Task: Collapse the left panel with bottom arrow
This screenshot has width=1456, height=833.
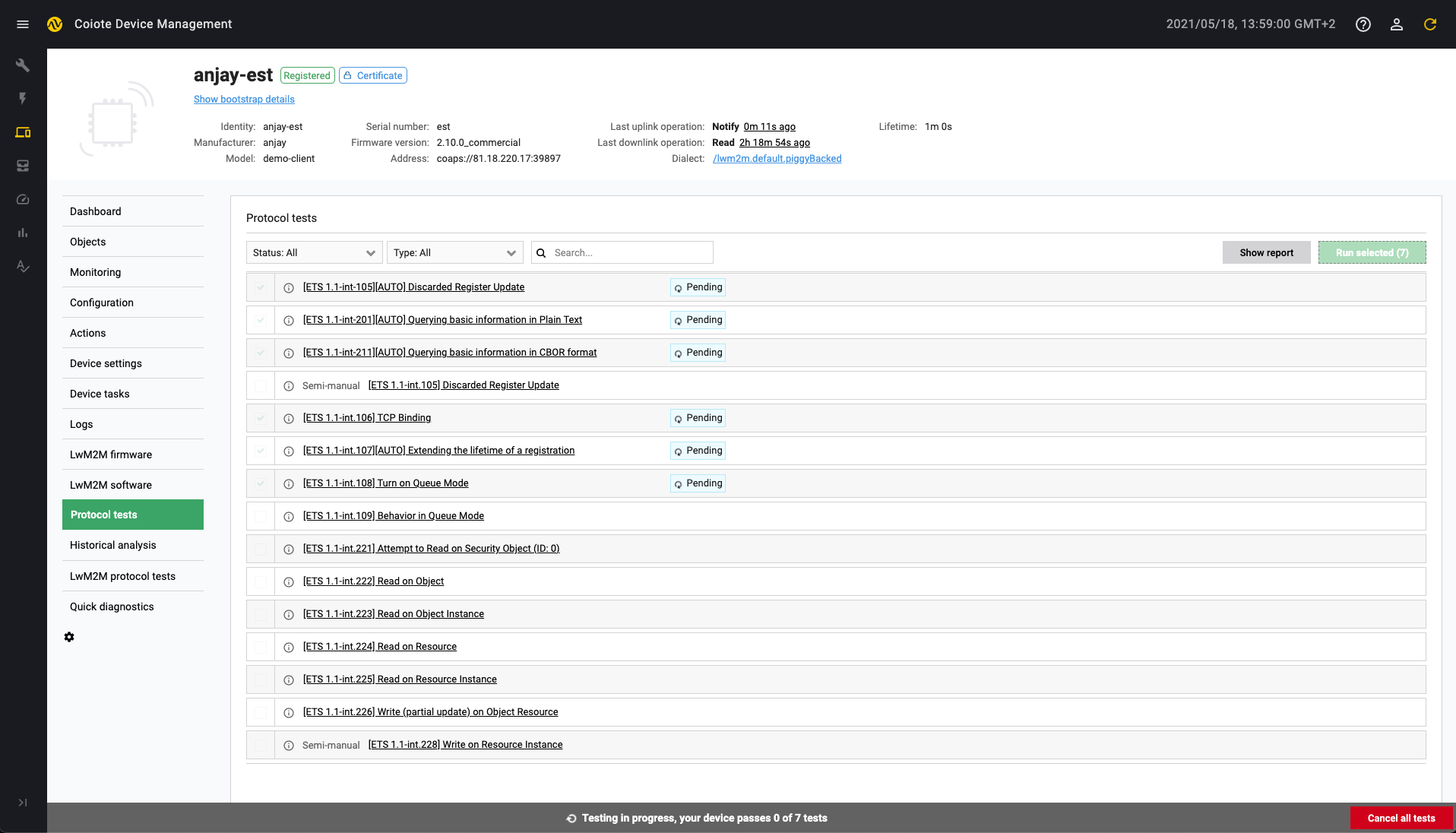Action: pyautogui.click(x=23, y=803)
